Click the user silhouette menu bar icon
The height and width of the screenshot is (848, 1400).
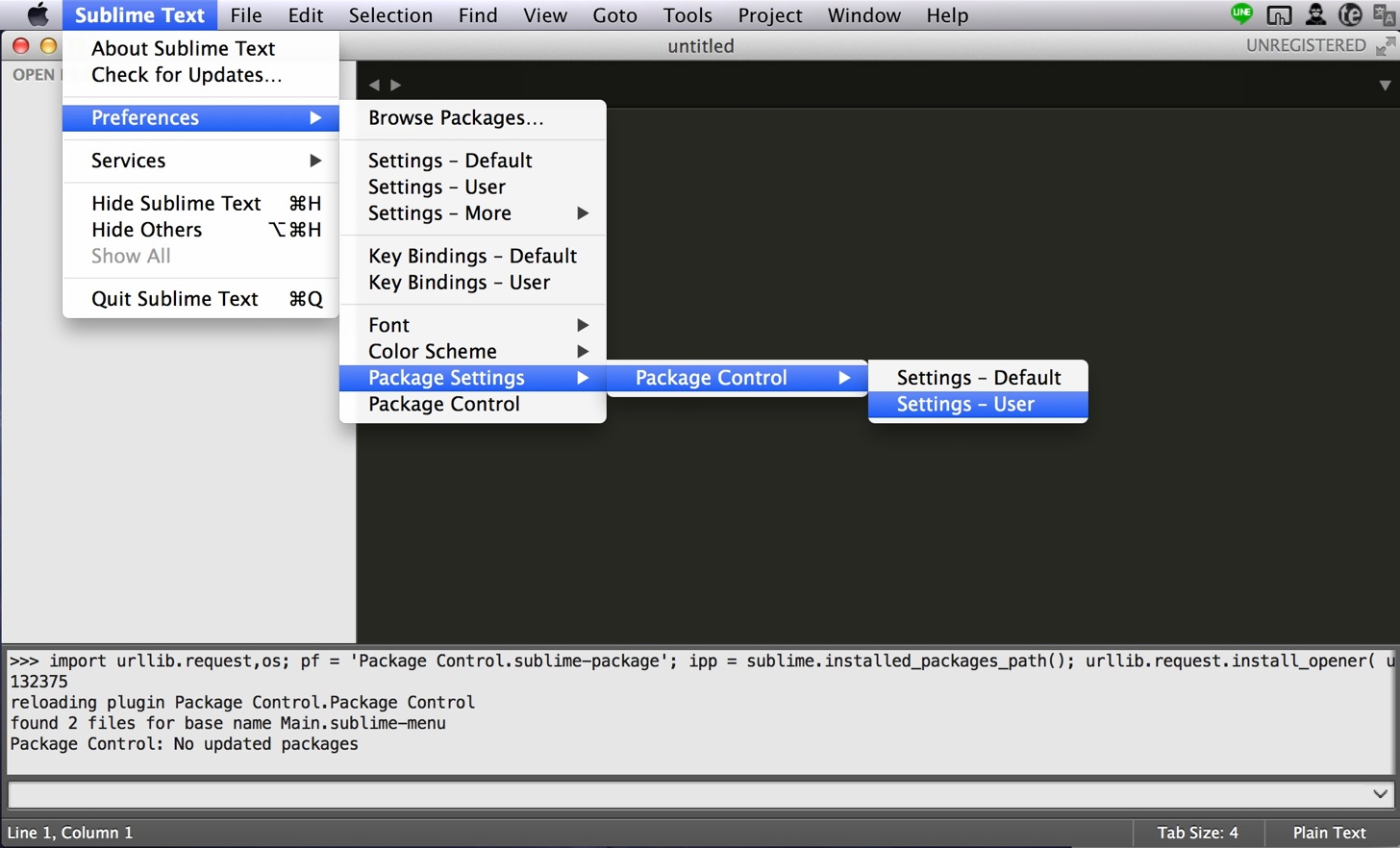click(x=1314, y=14)
